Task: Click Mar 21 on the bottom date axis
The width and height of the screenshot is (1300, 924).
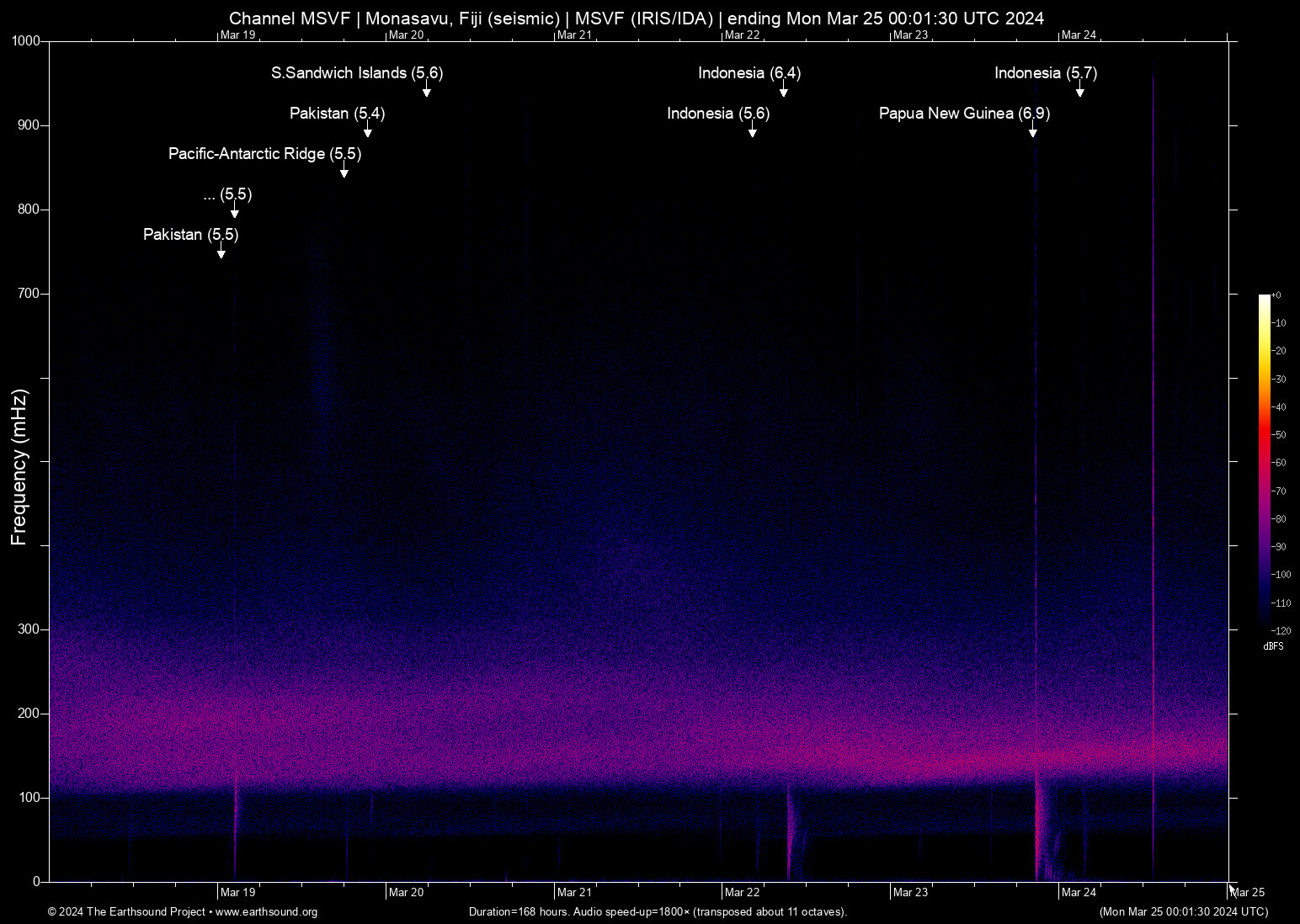Action: point(574,893)
